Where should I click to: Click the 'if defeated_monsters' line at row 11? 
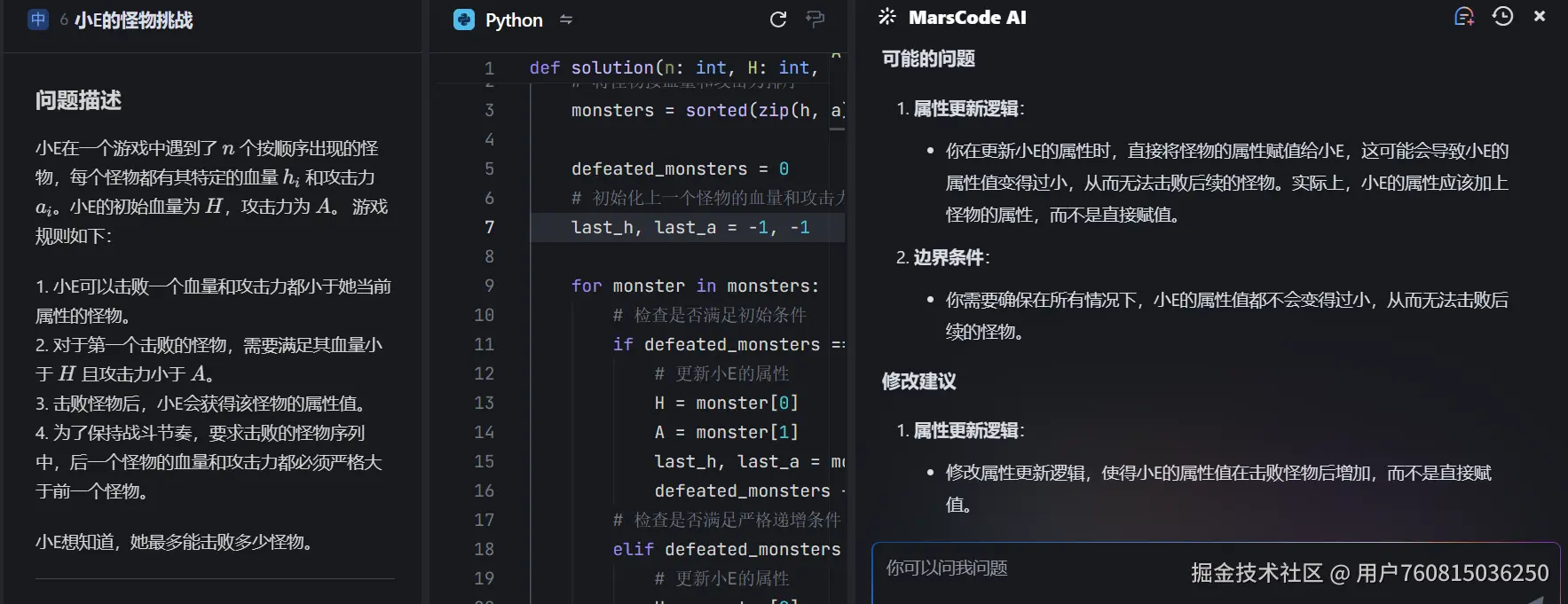click(729, 344)
